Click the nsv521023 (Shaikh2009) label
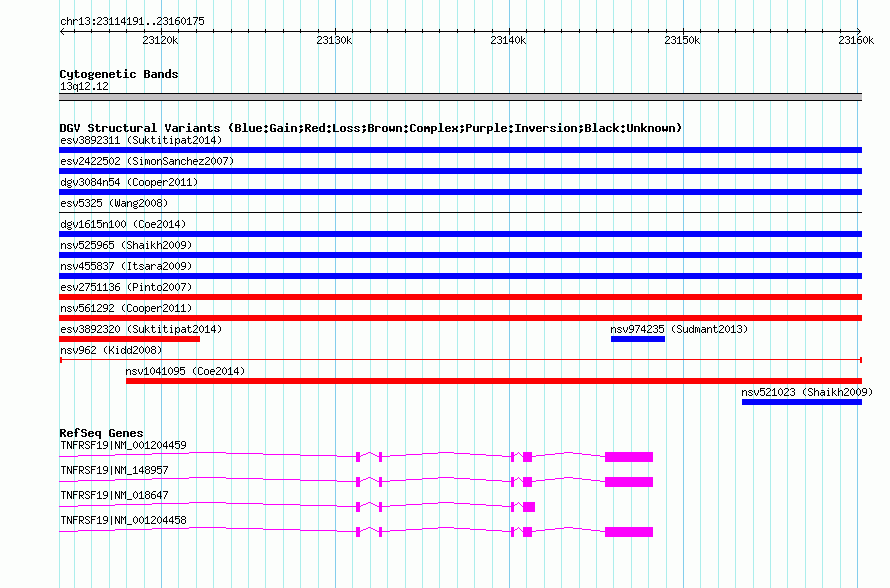Screen dimensions: 890x588 pos(807,392)
